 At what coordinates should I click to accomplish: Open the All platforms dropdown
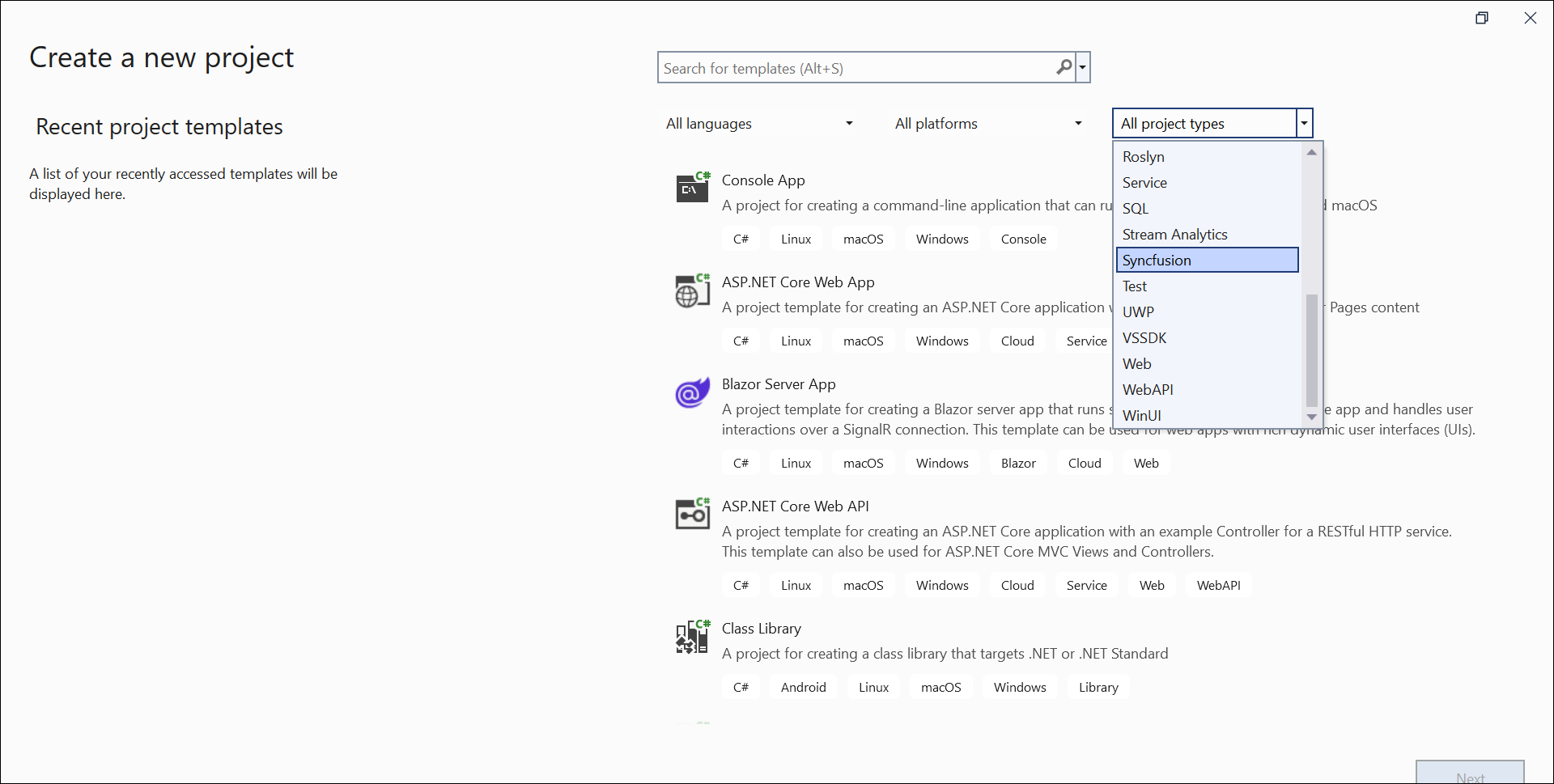tap(988, 124)
